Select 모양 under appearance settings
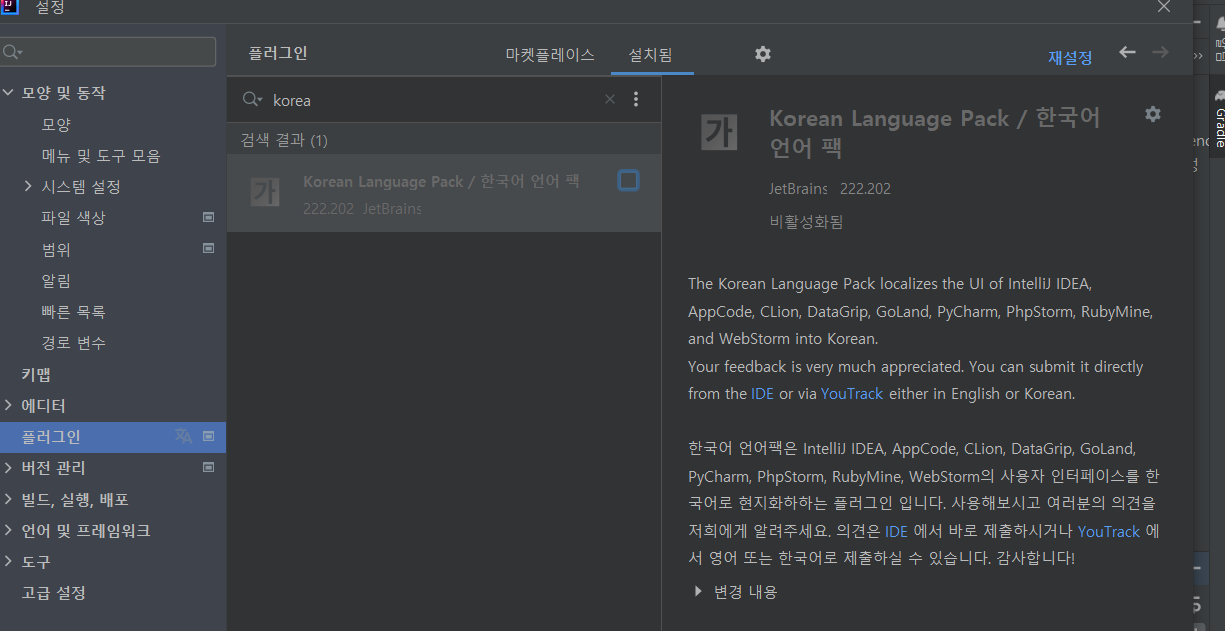This screenshot has height=631, width=1225. click(56, 125)
